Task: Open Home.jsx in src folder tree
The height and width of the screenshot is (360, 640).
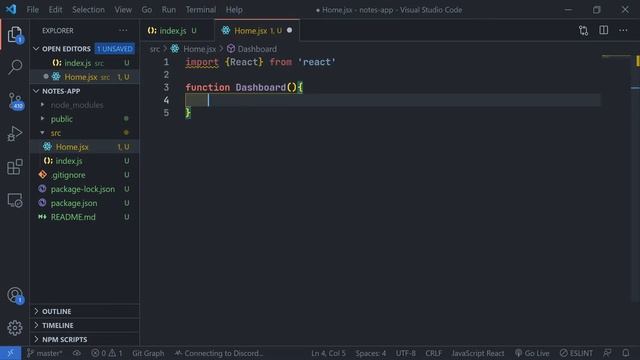Action: click(85, 147)
